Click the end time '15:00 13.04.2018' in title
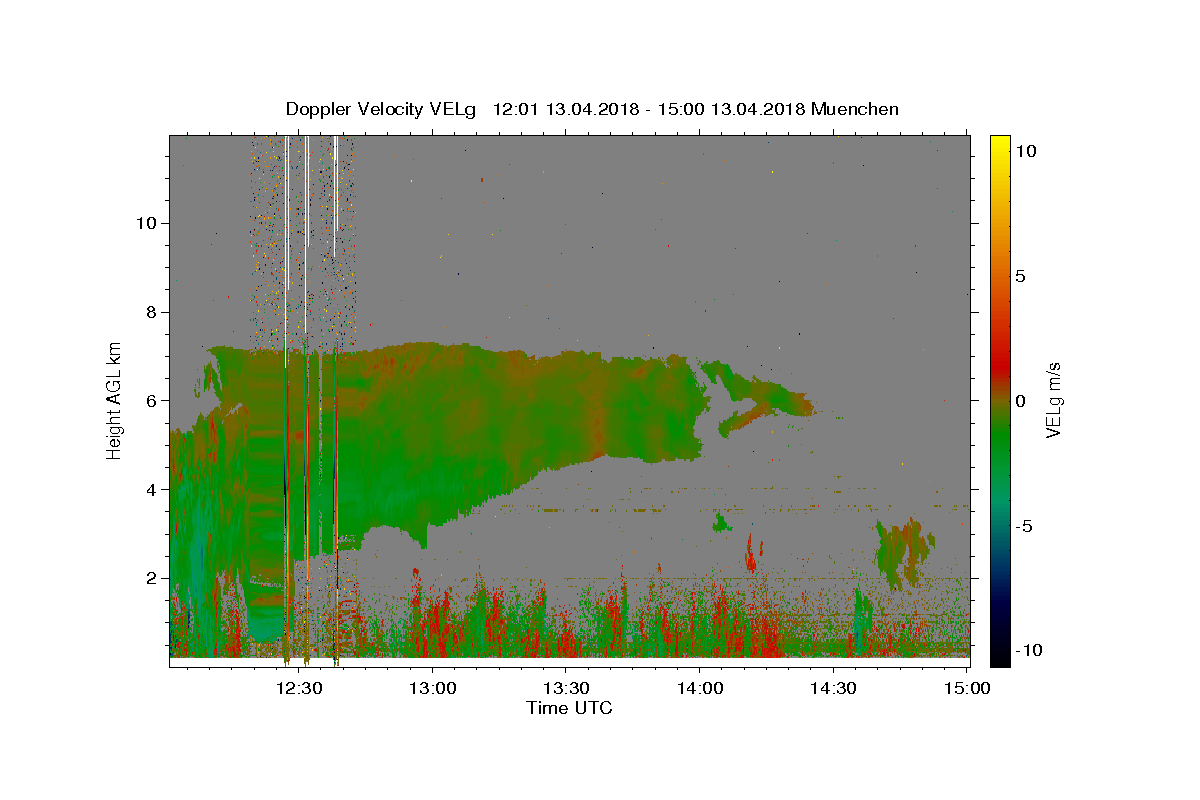 coord(729,109)
